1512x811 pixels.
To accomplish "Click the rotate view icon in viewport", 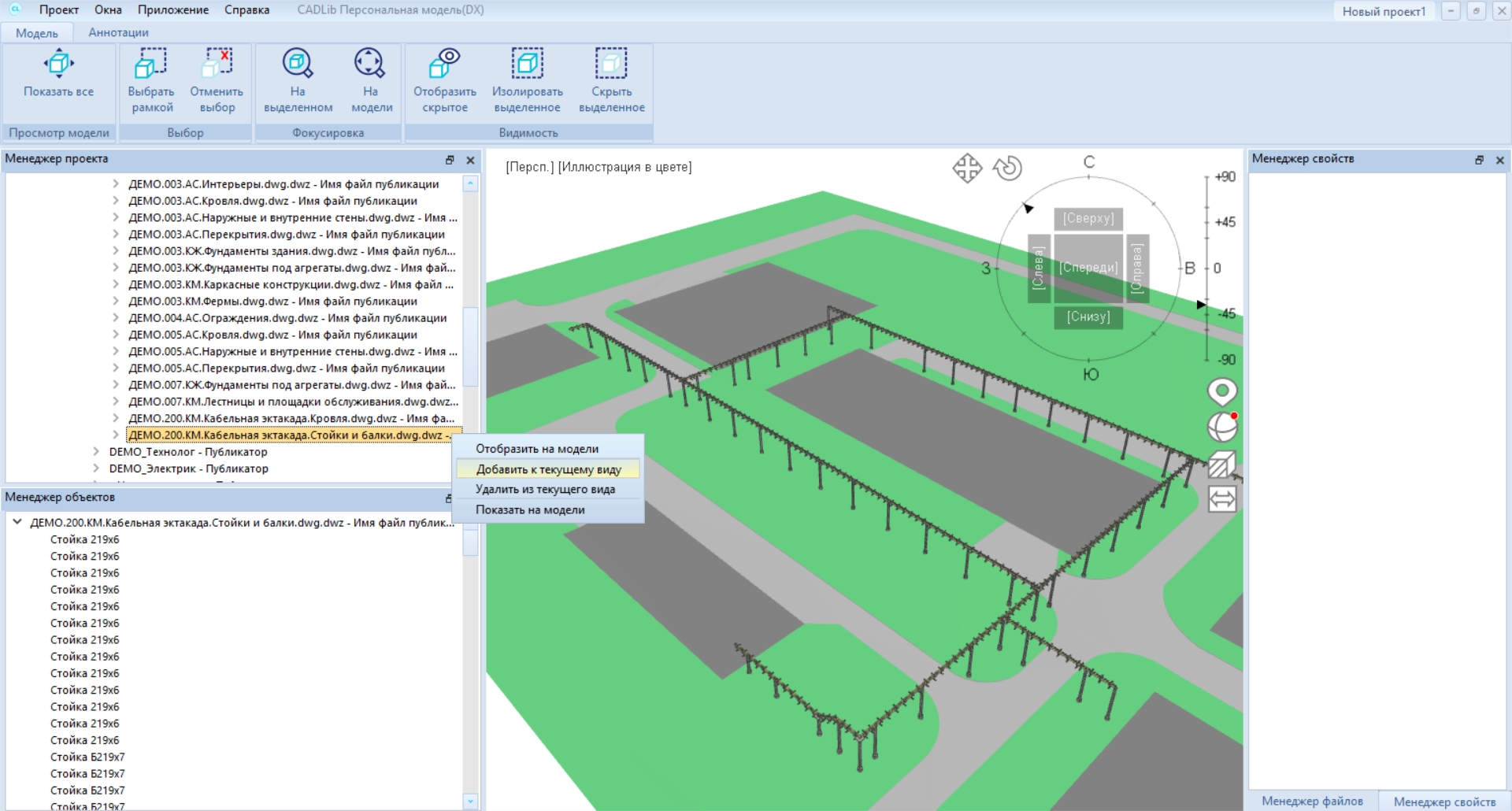I will point(1007,168).
